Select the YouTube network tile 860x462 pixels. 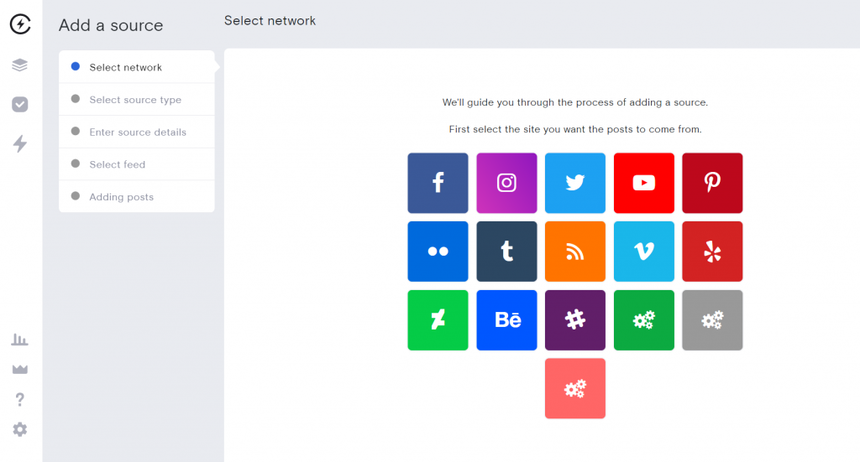pos(644,183)
